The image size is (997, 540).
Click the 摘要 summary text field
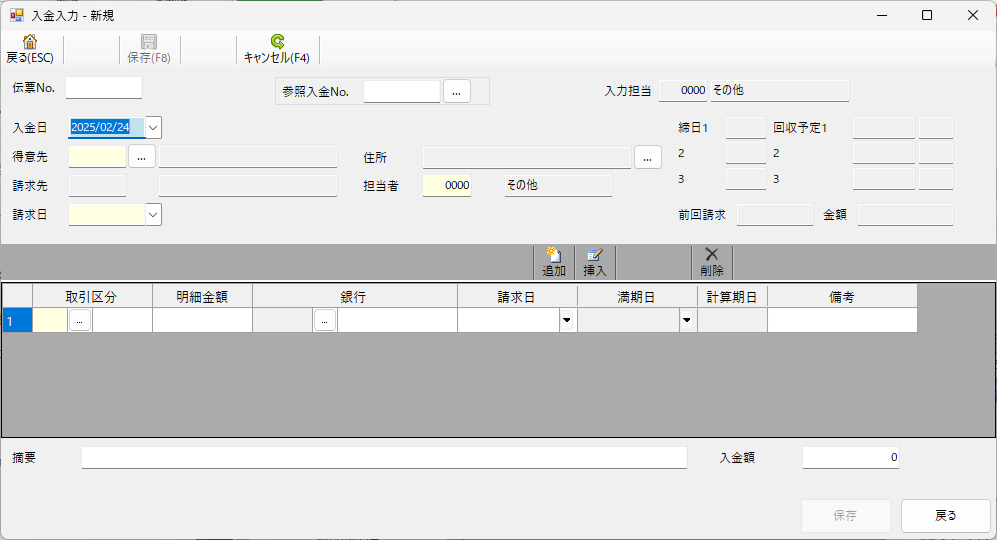point(384,458)
